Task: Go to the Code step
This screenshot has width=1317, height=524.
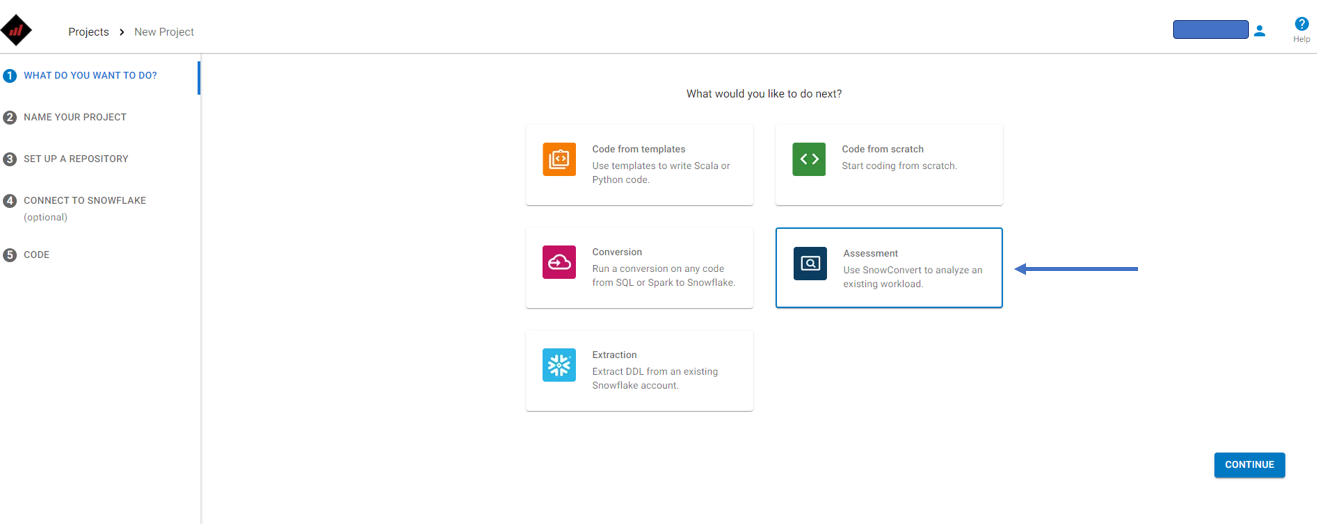Action: [x=36, y=255]
